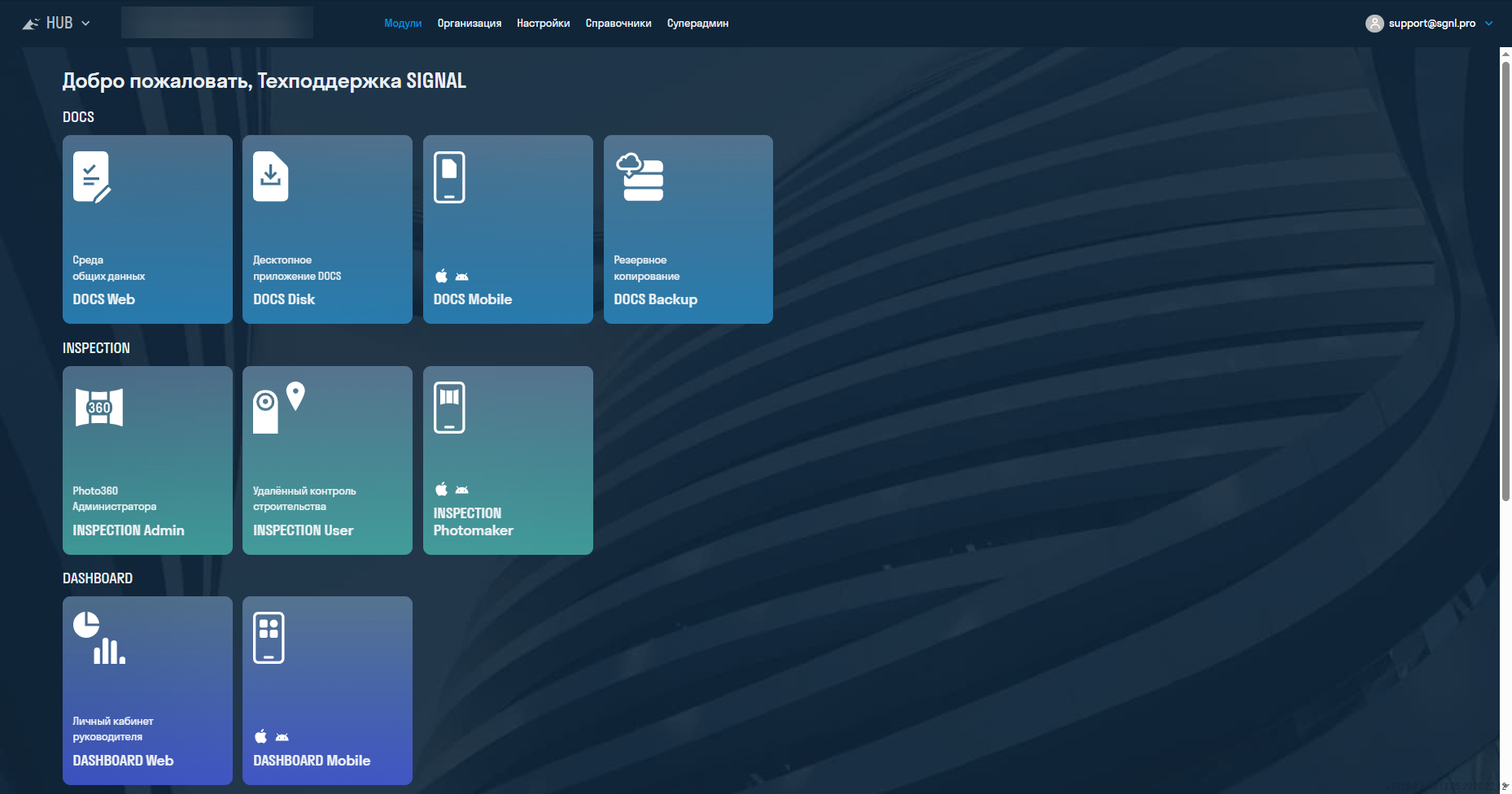Click the user avatar icon
Viewport: 1512px width, 794px height.
click(x=1374, y=24)
